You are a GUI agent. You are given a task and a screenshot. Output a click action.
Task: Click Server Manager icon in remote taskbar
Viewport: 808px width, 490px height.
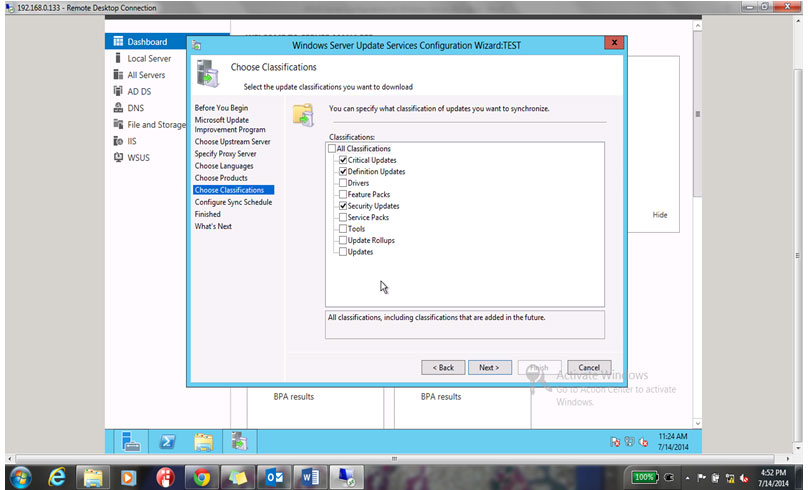point(130,442)
